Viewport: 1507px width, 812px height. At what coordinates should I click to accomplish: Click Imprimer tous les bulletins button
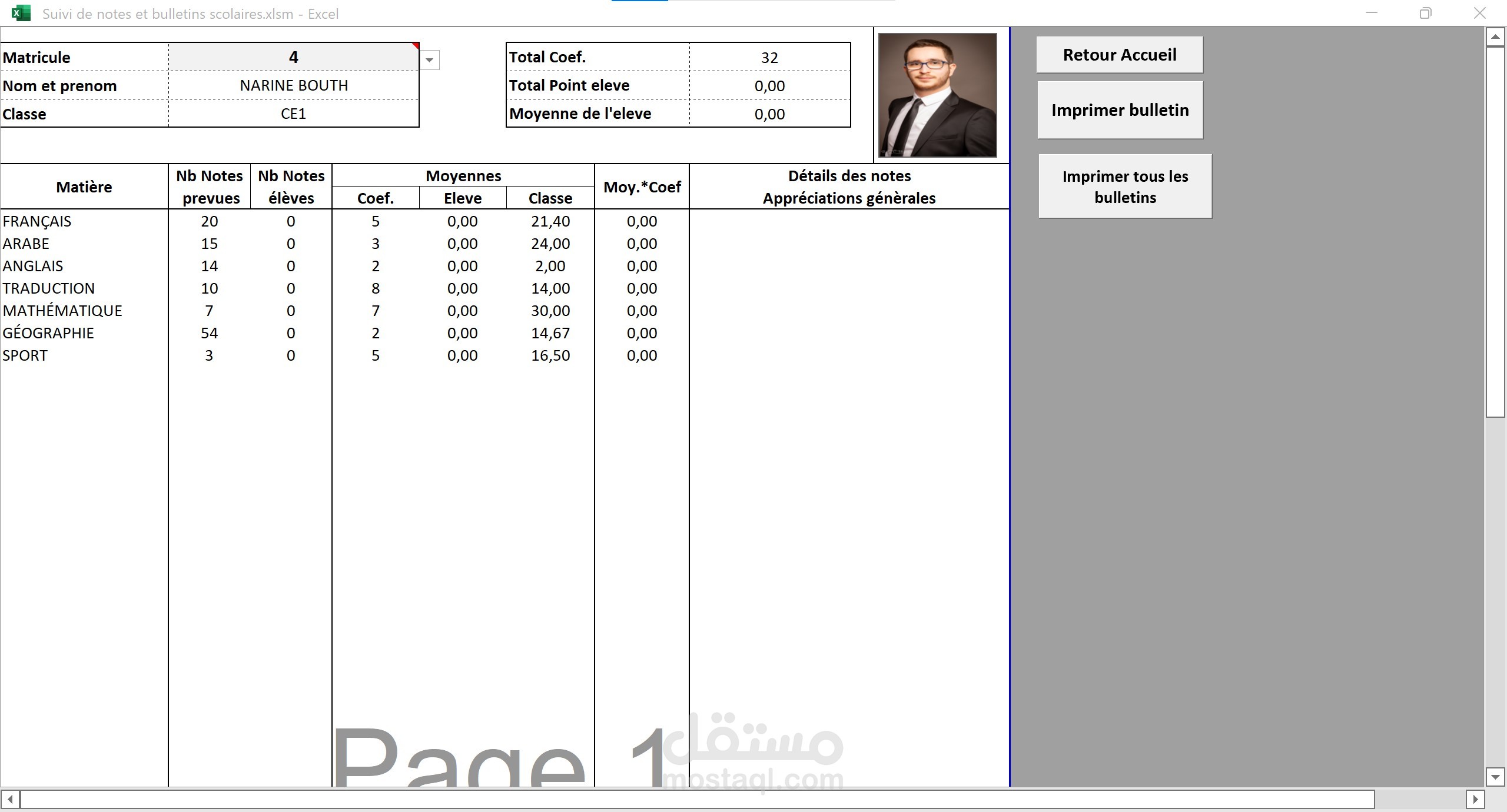coord(1124,187)
